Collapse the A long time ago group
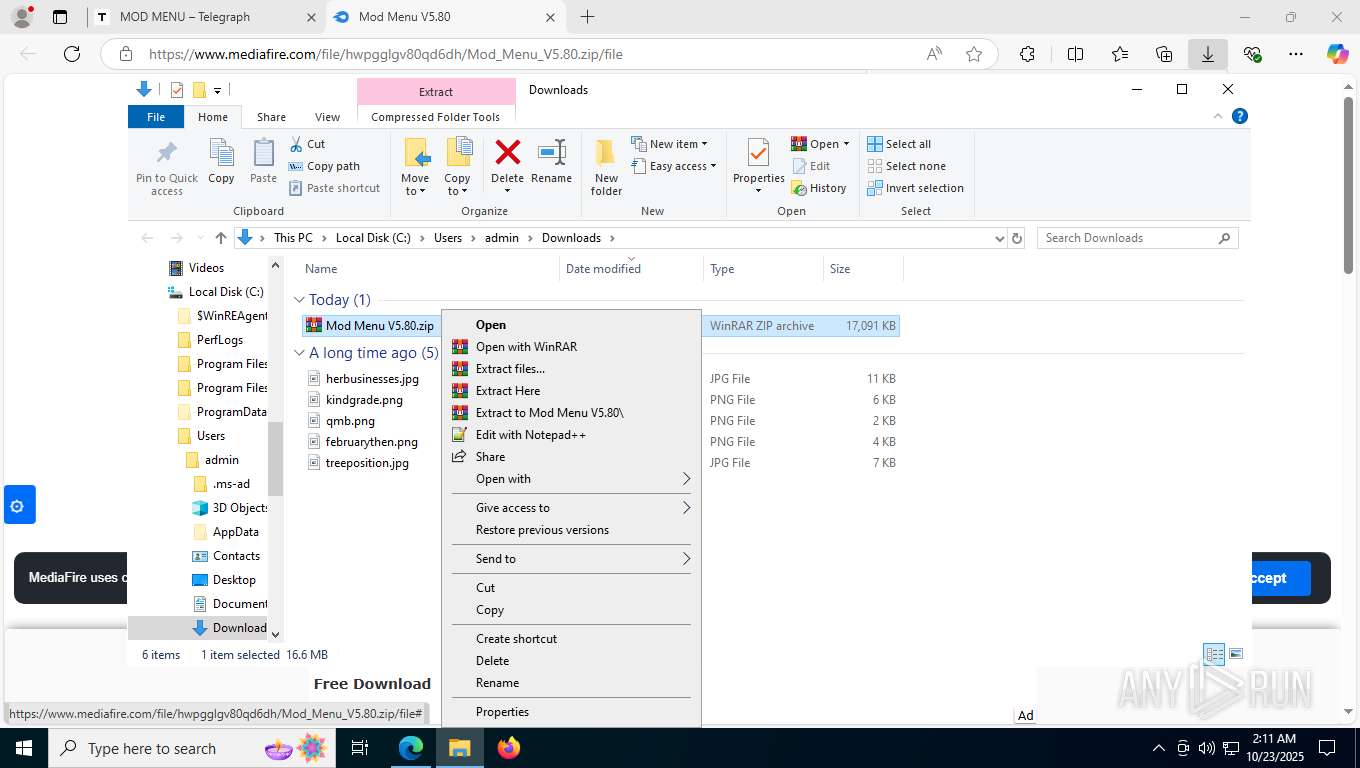Viewport: 1360px width, 768px height. pos(299,353)
